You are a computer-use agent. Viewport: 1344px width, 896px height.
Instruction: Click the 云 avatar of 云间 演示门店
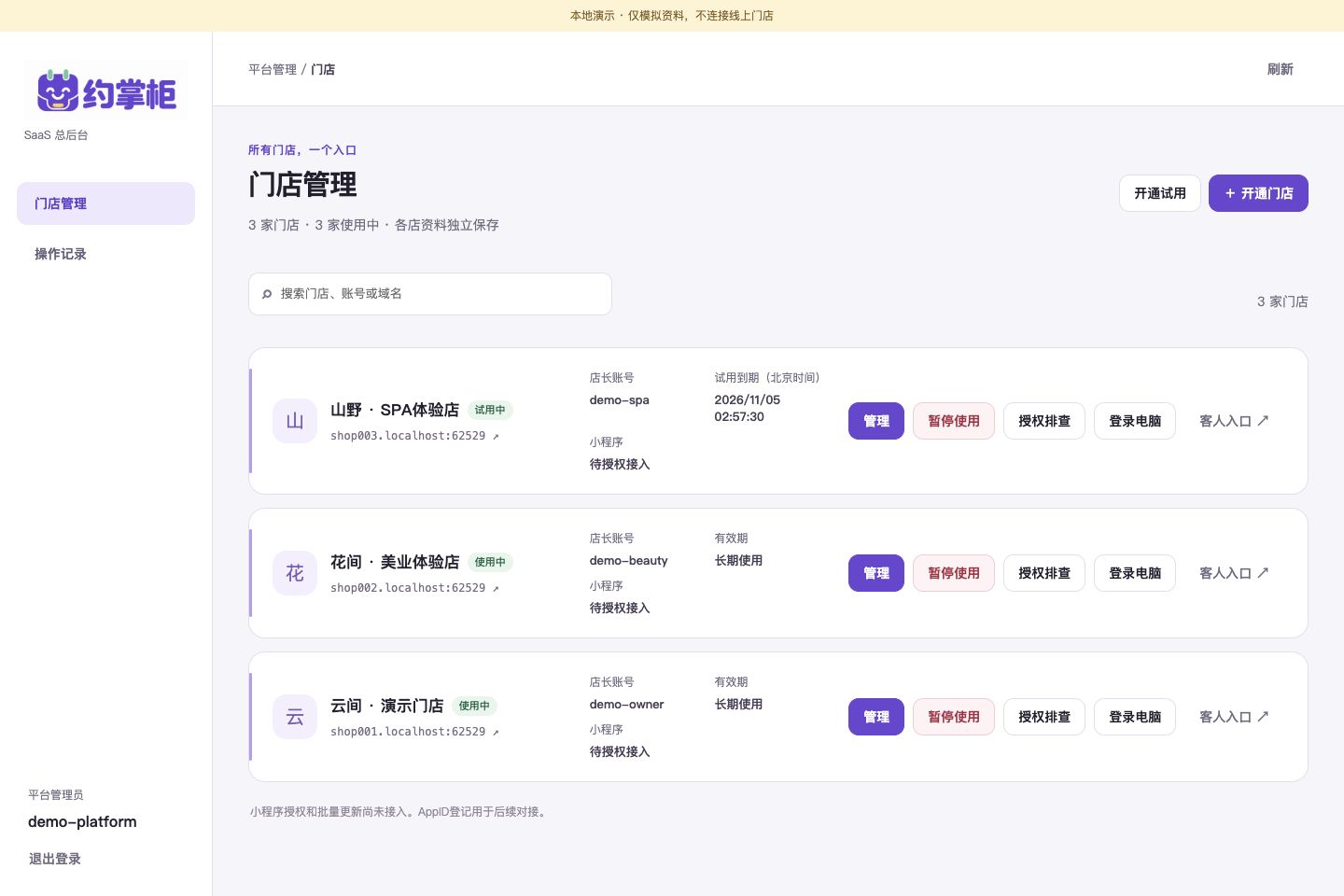(x=295, y=717)
